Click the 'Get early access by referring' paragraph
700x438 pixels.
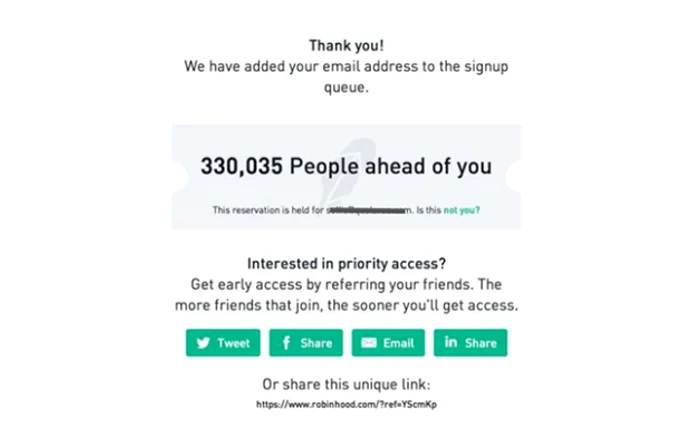(x=346, y=295)
